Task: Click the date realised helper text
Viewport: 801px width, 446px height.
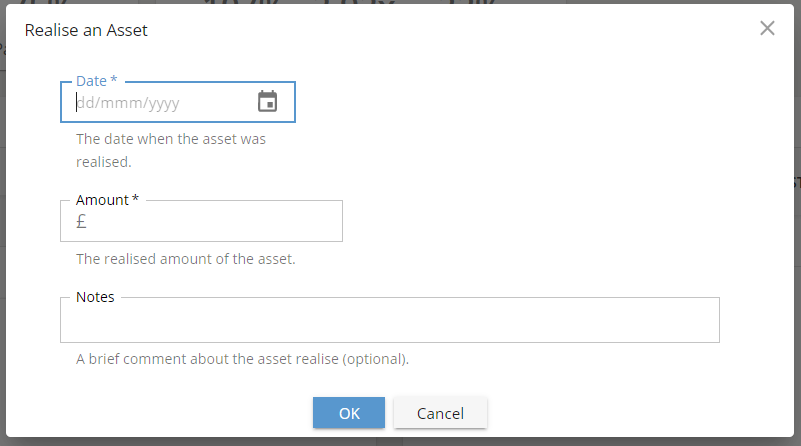Action: tap(171, 150)
